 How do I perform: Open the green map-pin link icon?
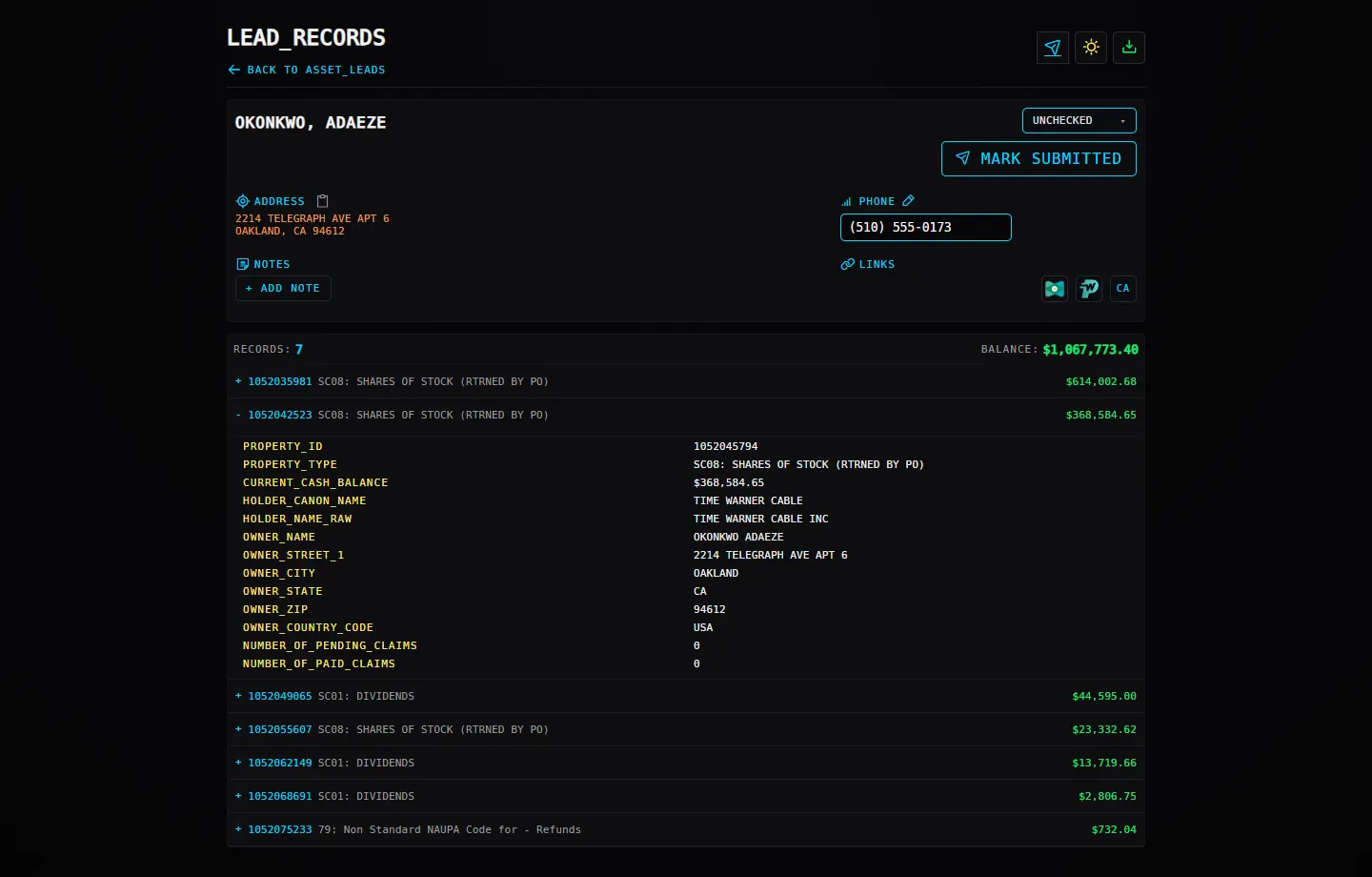click(x=1055, y=288)
